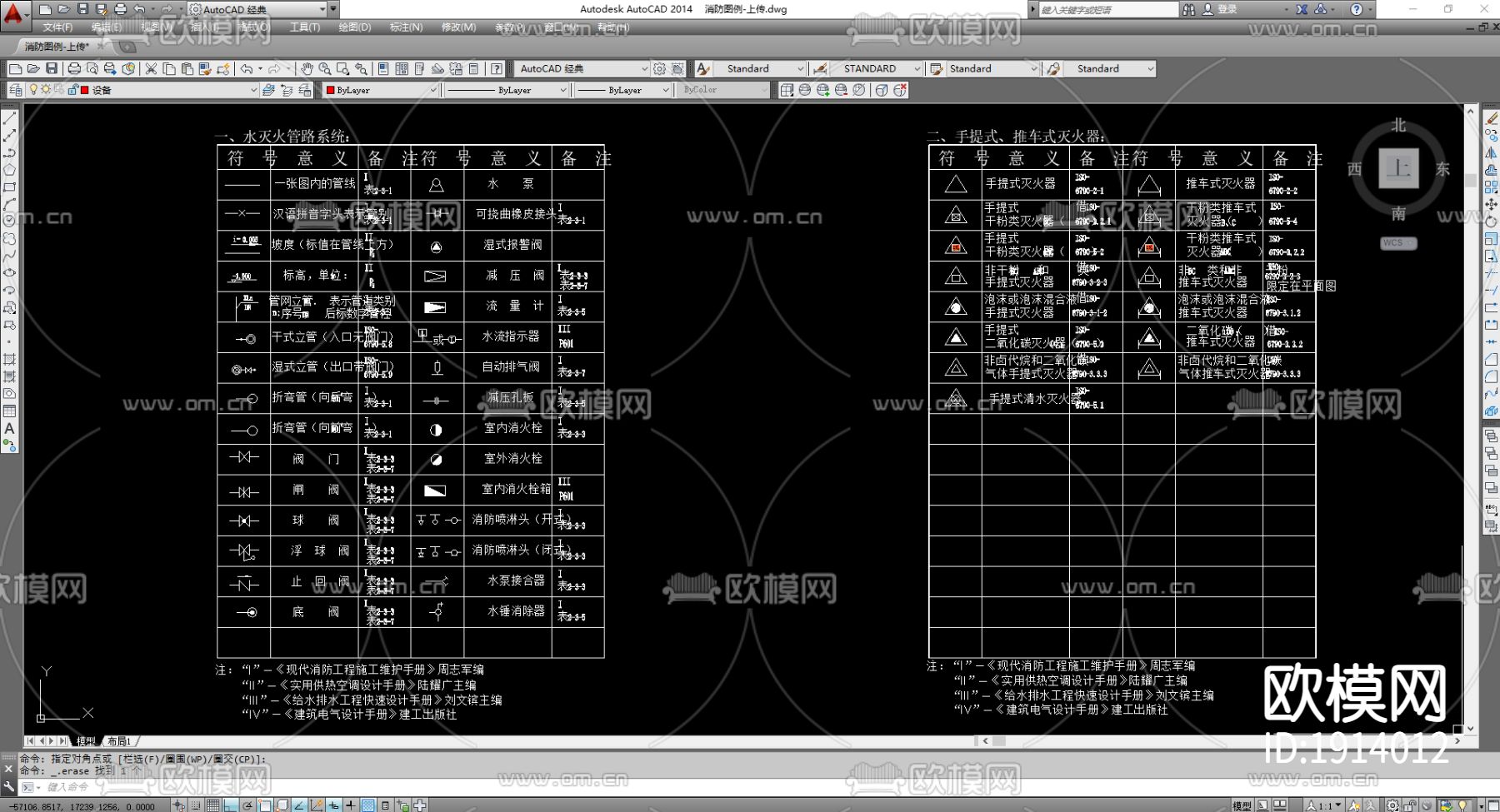Toggle Ortho Mode in the status bar

coord(230,805)
